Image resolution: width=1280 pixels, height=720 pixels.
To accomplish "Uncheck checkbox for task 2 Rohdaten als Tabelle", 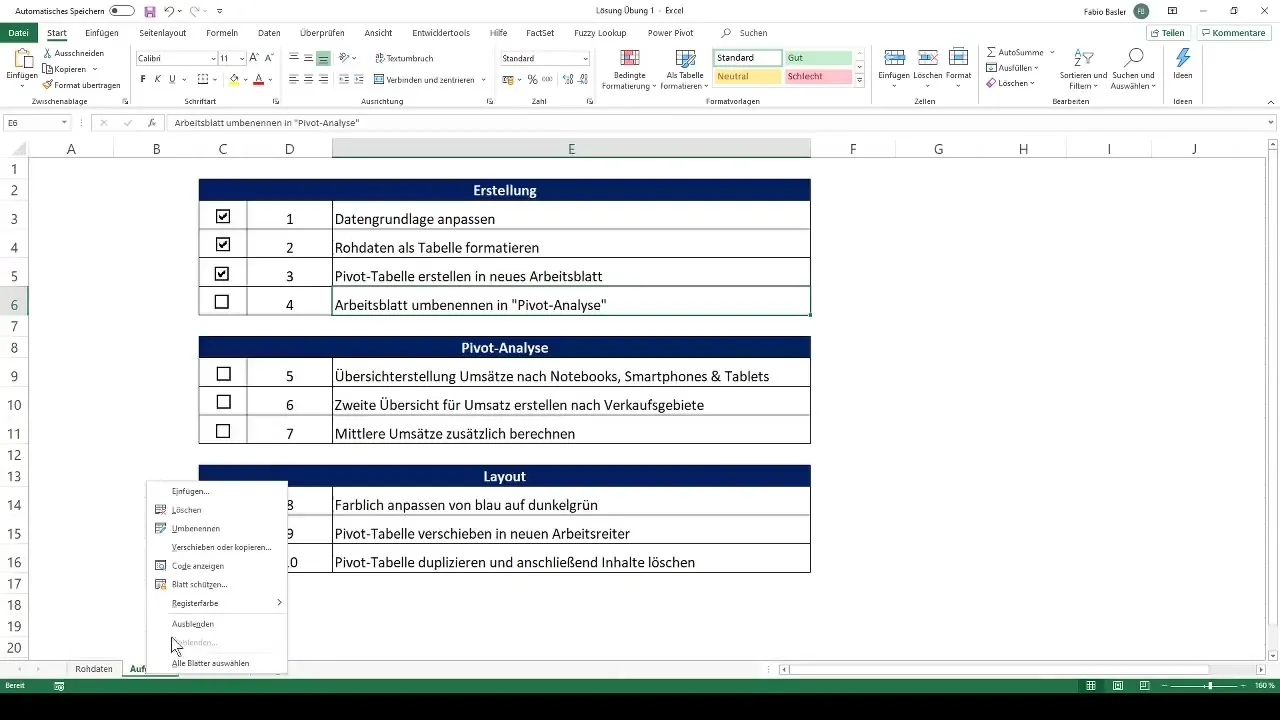I will coord(223,244).
